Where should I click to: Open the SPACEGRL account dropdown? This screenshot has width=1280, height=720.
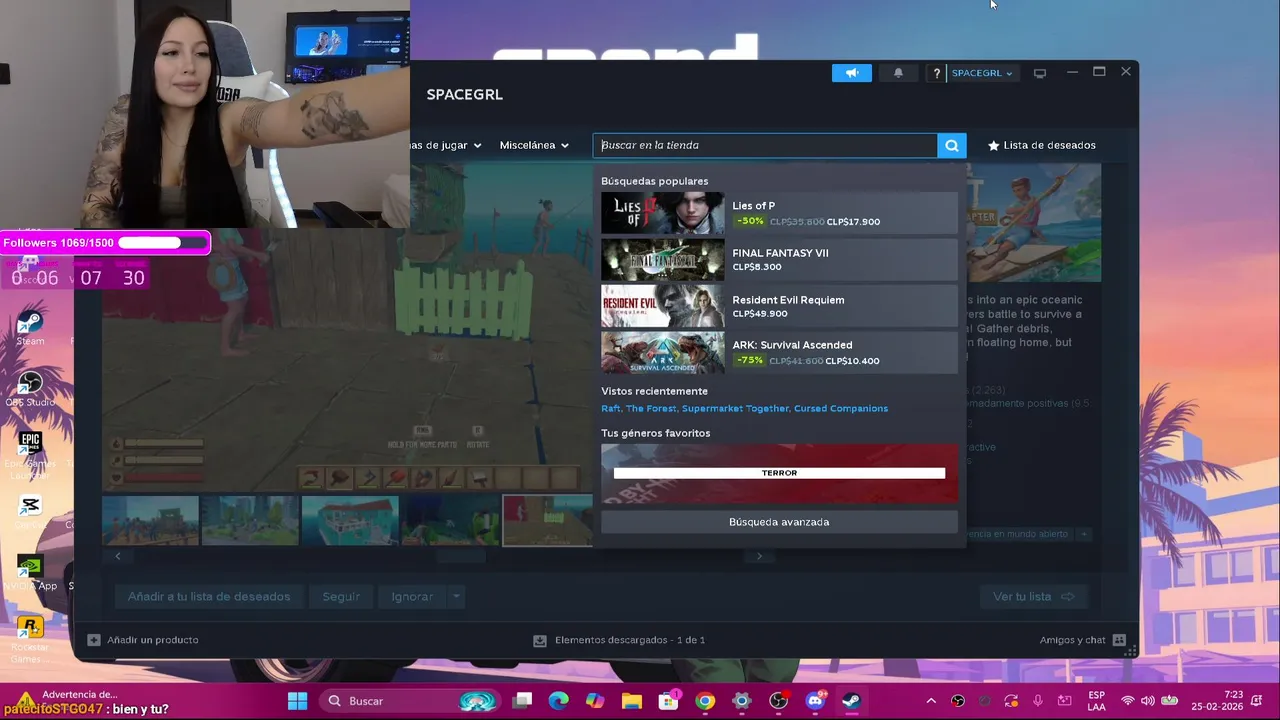[x=982, y=73]
